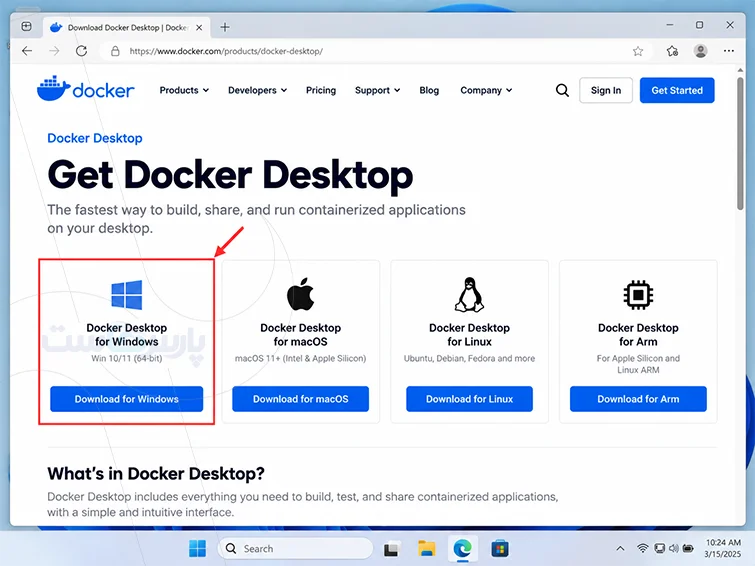Open the favorites collections icon
755x566 pixels.
672,51
